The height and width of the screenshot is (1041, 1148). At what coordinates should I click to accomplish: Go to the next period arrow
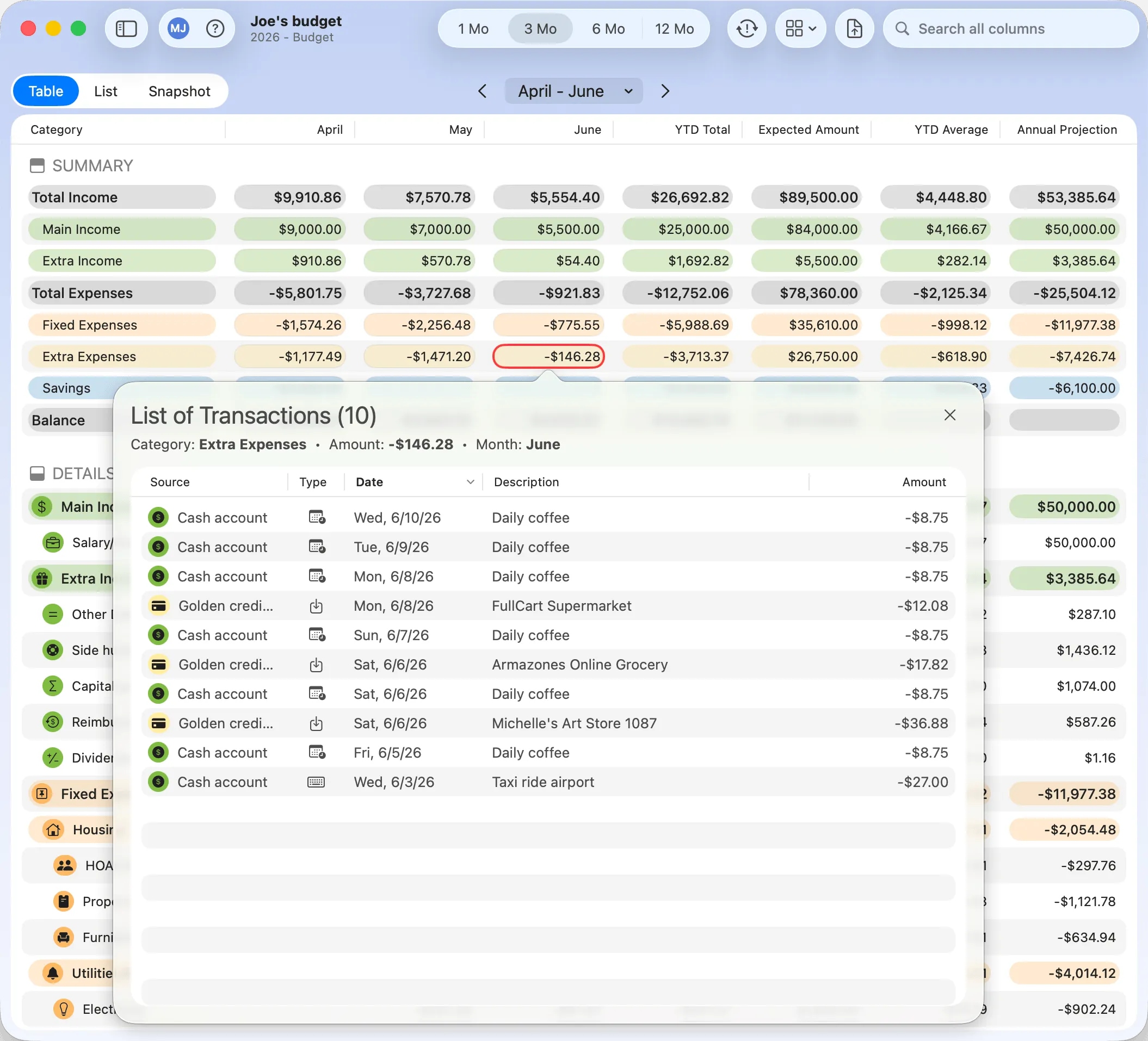pyautogui.click(x=664, y=91)
